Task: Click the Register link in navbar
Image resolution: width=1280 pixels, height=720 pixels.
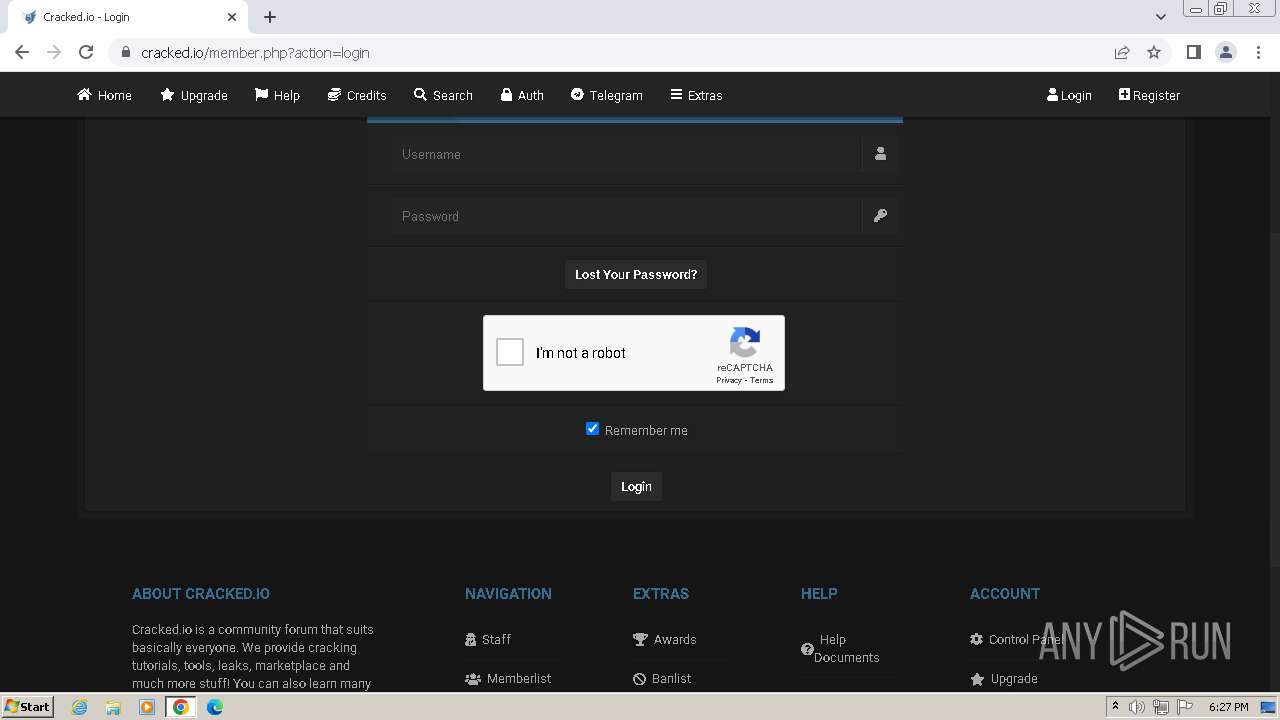Action: pyautogui.click(x=1149, y=95)
